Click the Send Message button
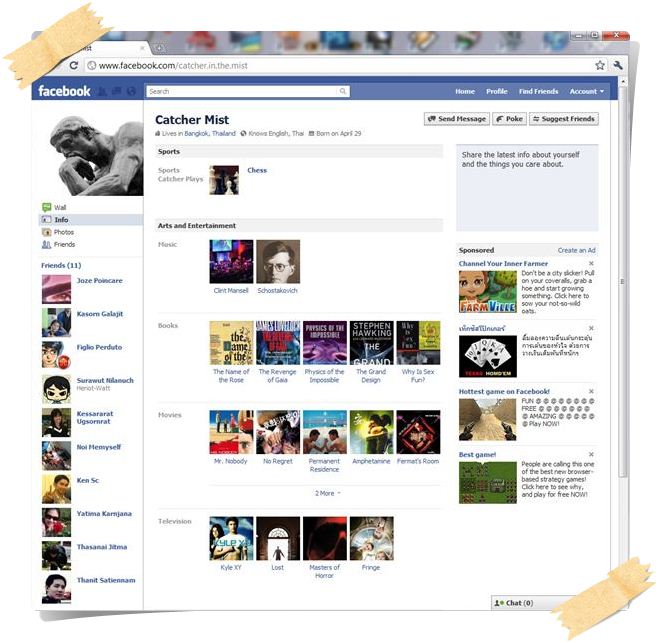This screenshot has width=661, height=642. [x=457, y=119]
